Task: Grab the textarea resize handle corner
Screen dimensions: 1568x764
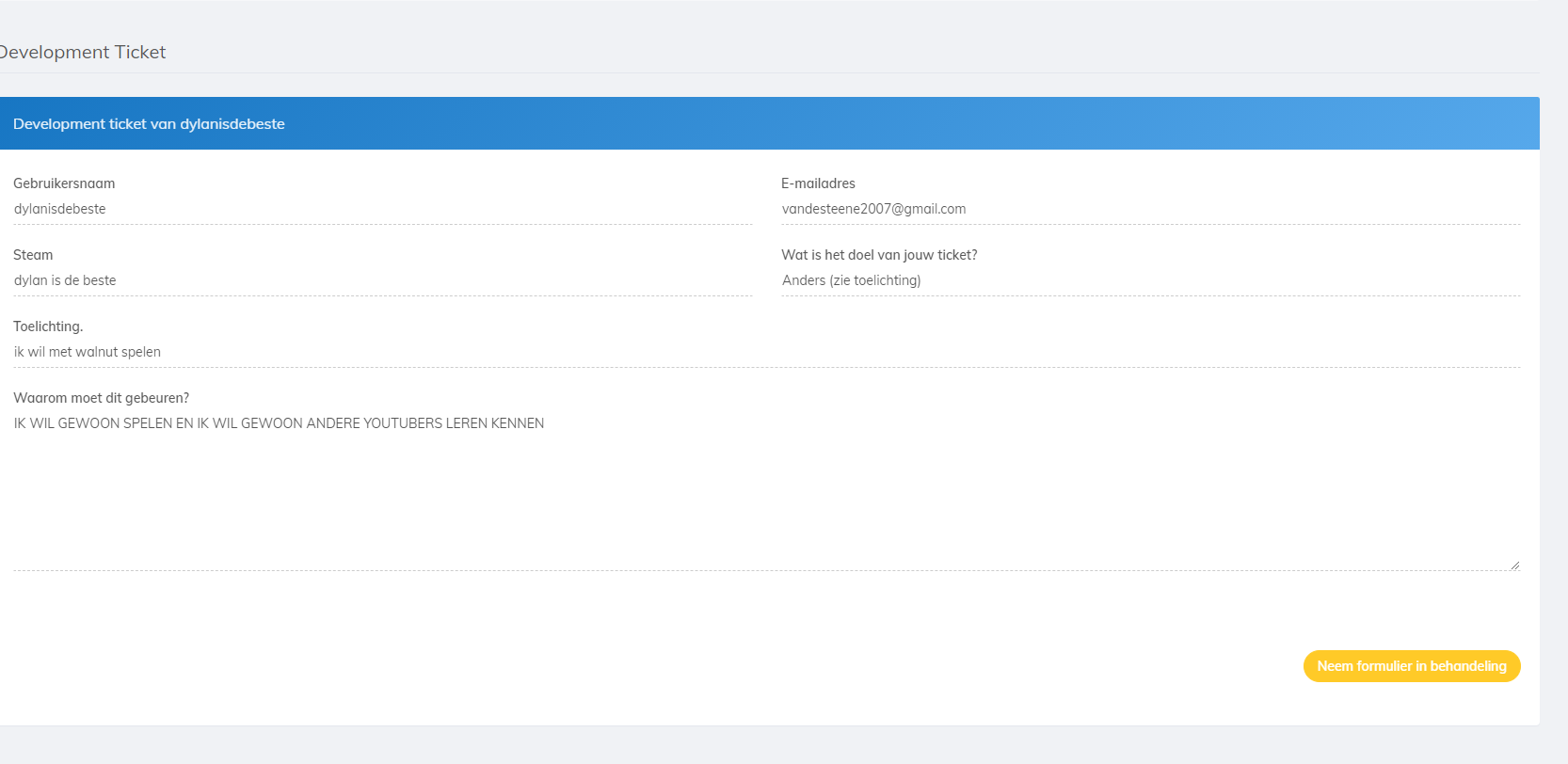Action: (1514, 565)
